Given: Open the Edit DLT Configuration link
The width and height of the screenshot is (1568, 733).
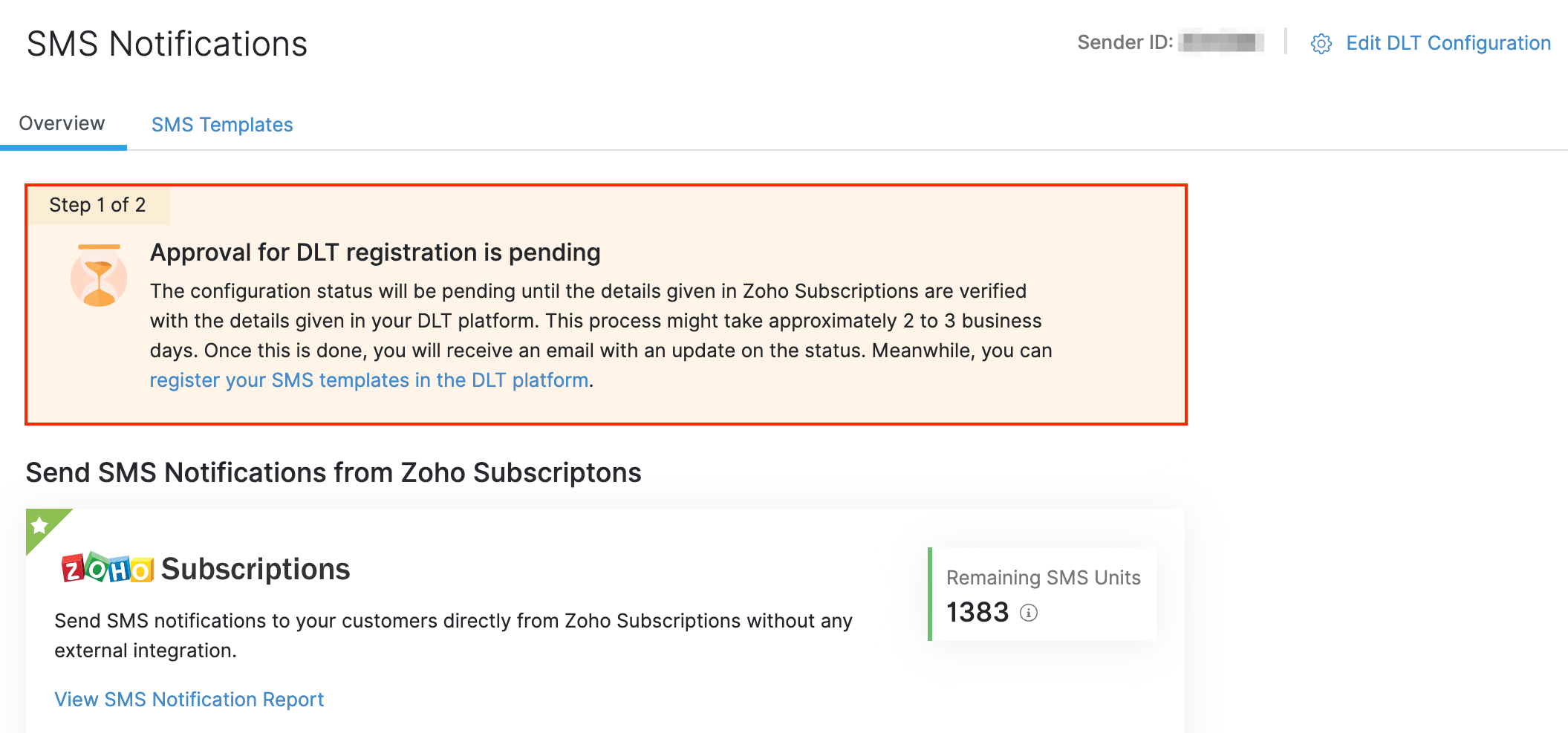Looking at the screenshot, I should pyautogui.click(x=1448, y=43).
